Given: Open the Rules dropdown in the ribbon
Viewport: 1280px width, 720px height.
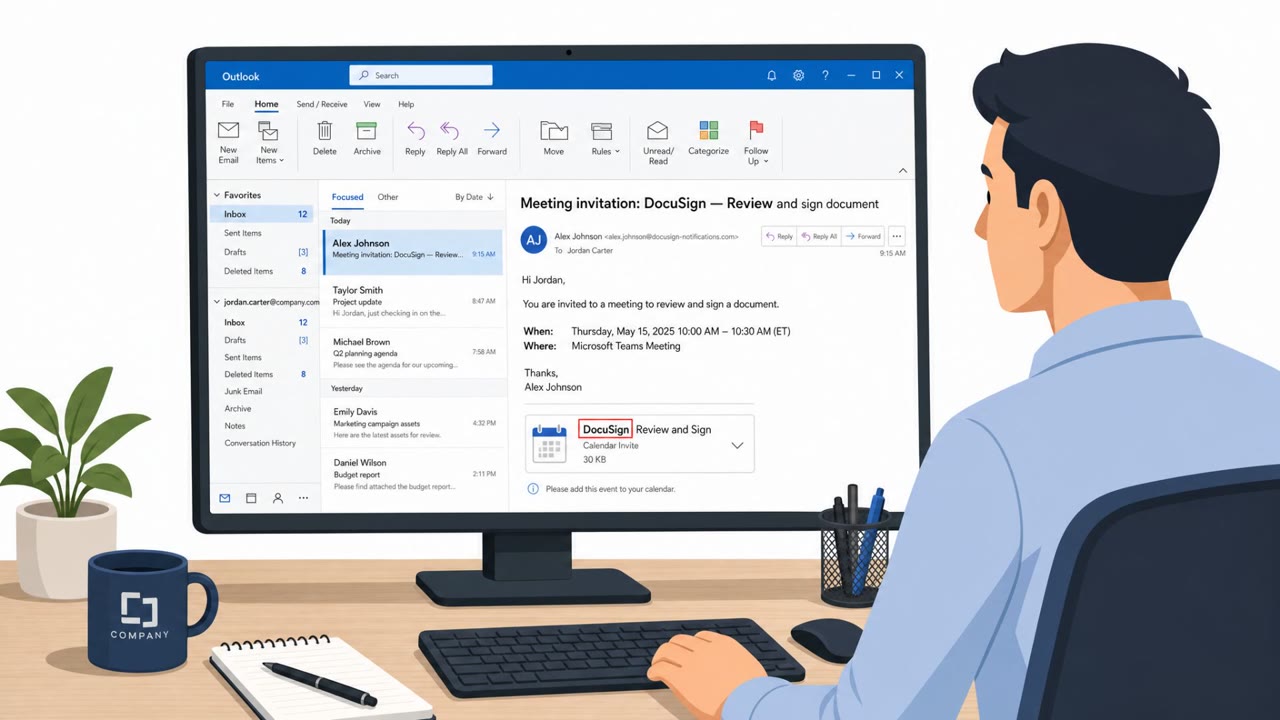Looking at the screenshot, I should point(603,138).
